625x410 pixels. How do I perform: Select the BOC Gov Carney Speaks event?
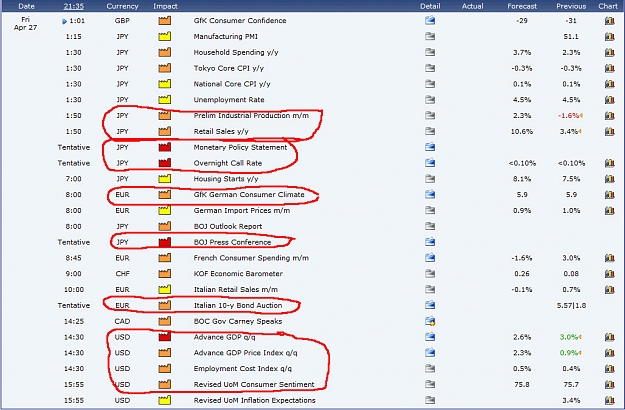[x=238, y=321]
